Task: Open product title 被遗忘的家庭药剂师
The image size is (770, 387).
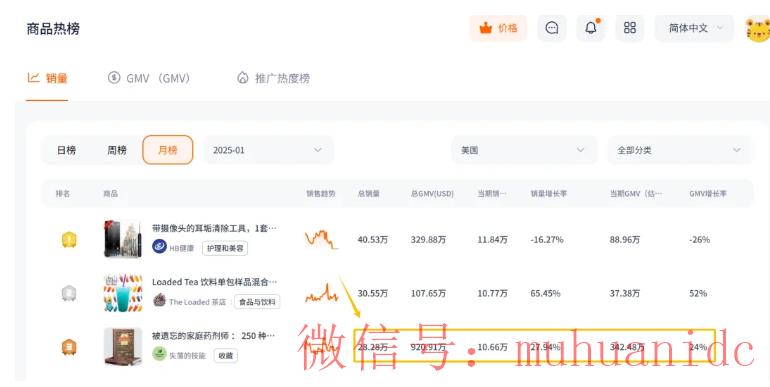Action: point(213,336)
